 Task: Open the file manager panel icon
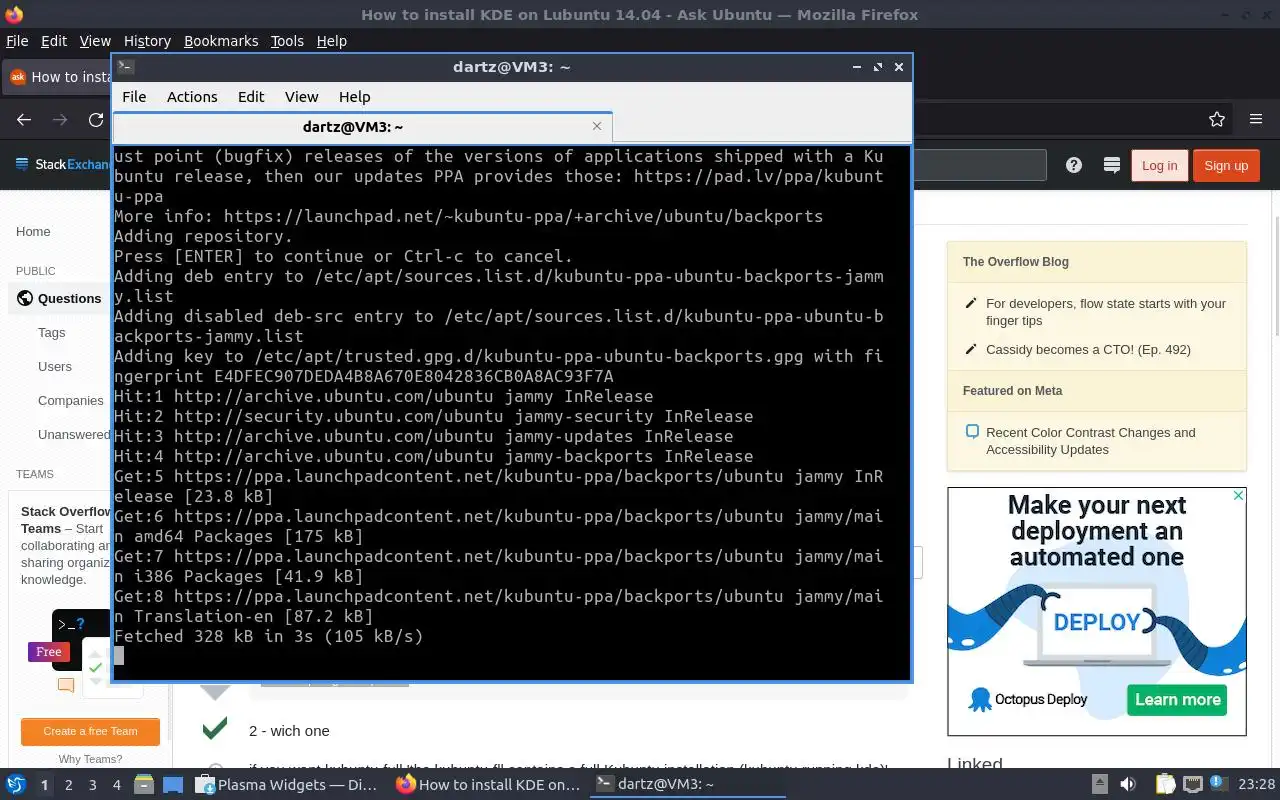pos(143,785)
